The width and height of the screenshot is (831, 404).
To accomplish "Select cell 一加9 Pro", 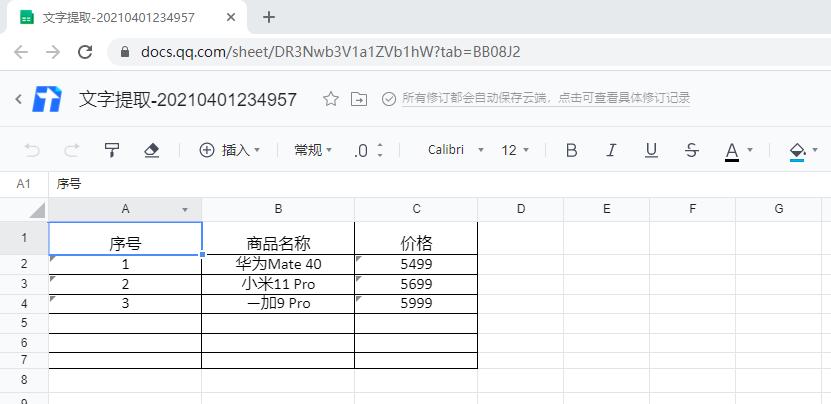I will click(x=278, y=304).
